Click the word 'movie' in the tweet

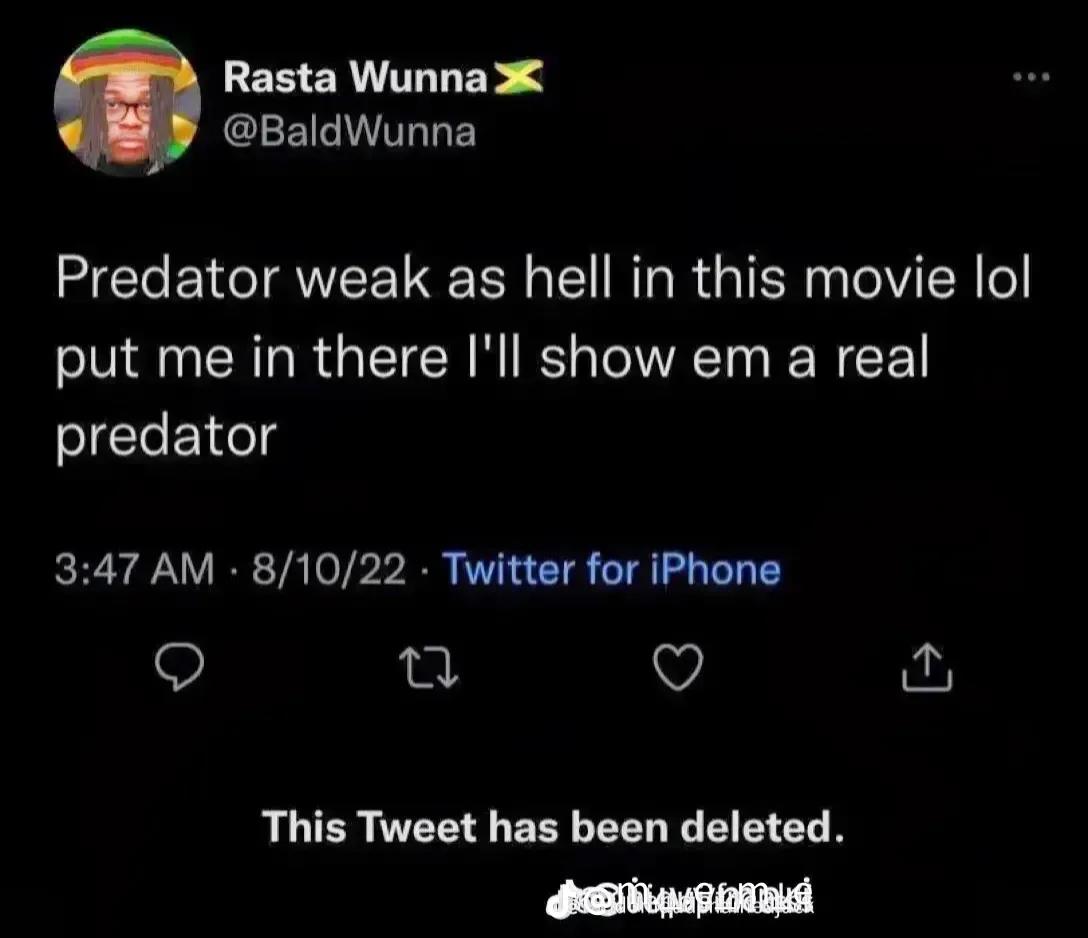click(880, 278)
